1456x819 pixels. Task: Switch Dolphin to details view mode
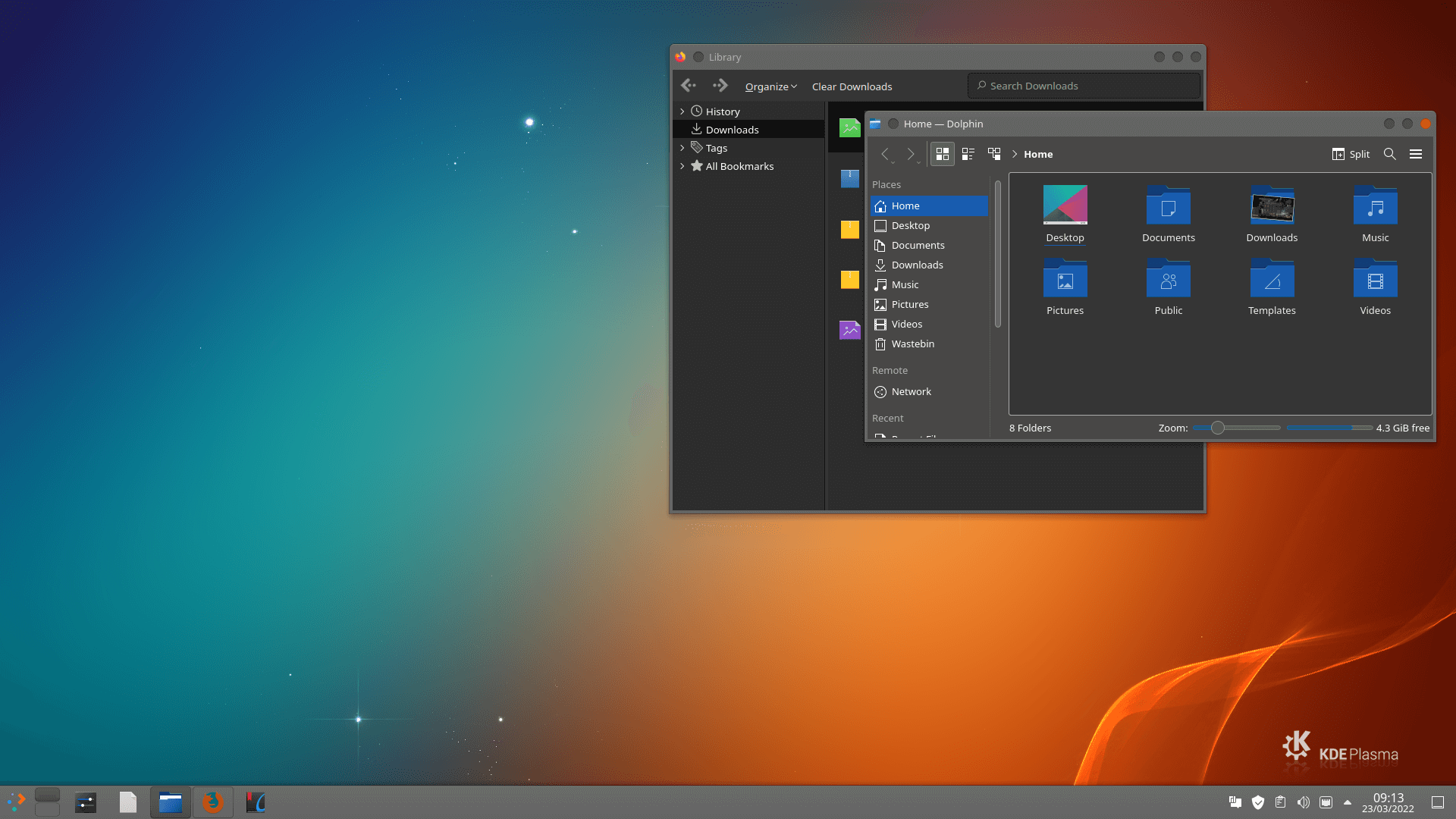click(x=968, y=154)
